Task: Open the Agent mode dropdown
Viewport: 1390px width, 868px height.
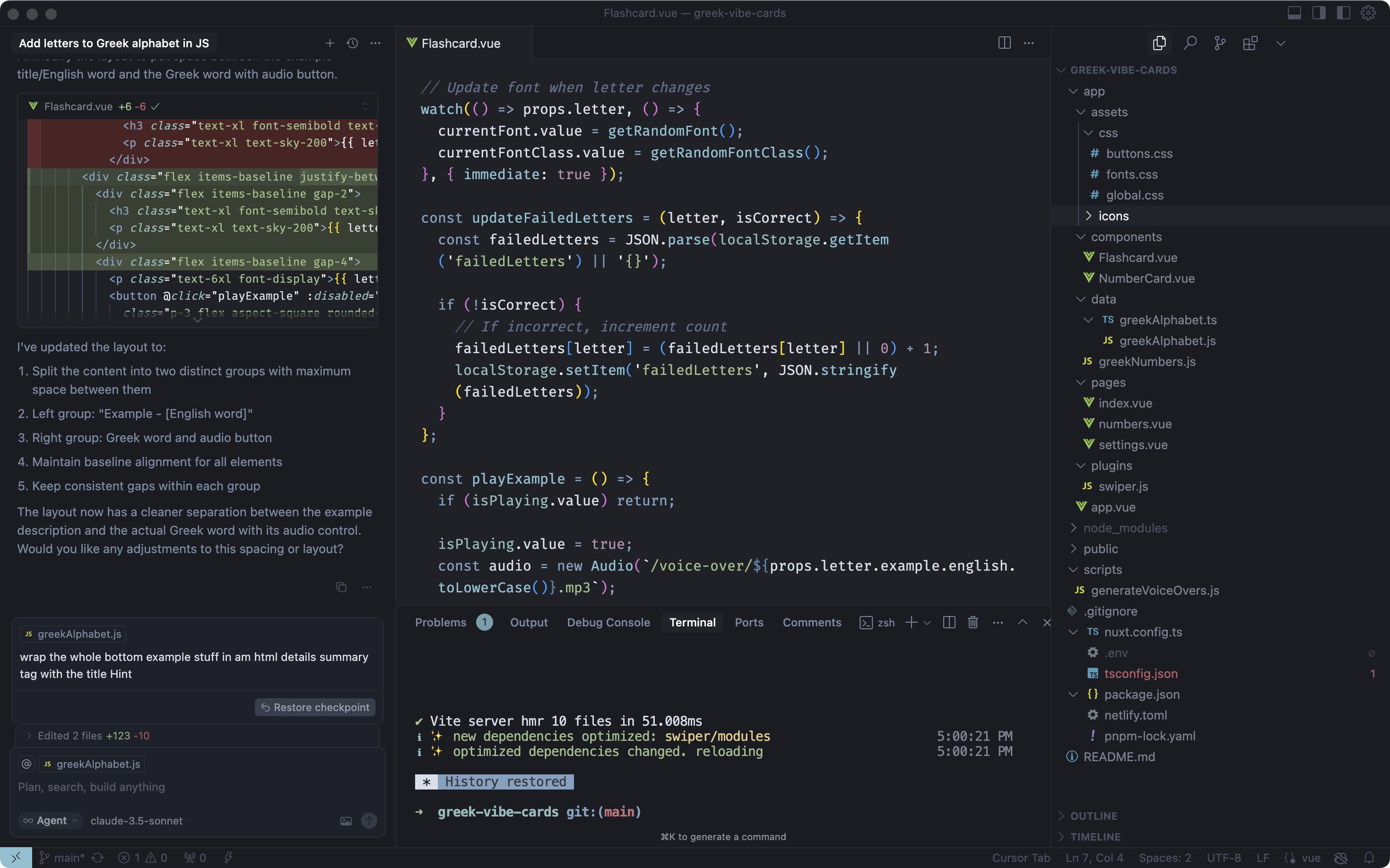Action: [x=51, y=821]
